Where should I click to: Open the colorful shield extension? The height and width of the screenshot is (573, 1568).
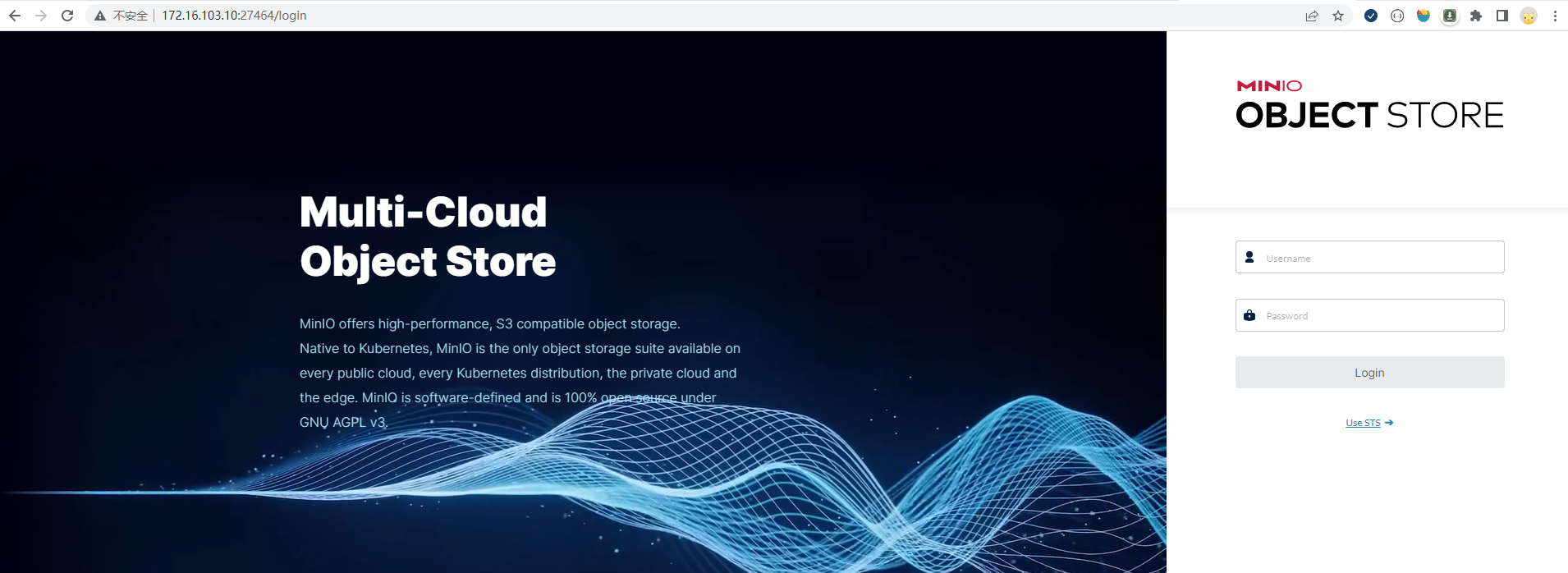point(1424,16)
